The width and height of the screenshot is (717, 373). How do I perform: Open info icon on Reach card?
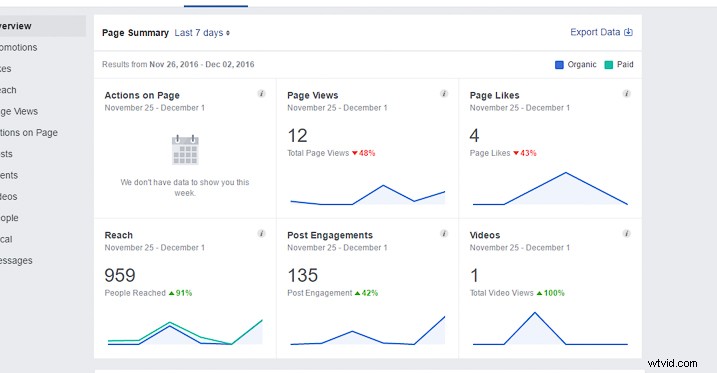[x=262, y=234]
